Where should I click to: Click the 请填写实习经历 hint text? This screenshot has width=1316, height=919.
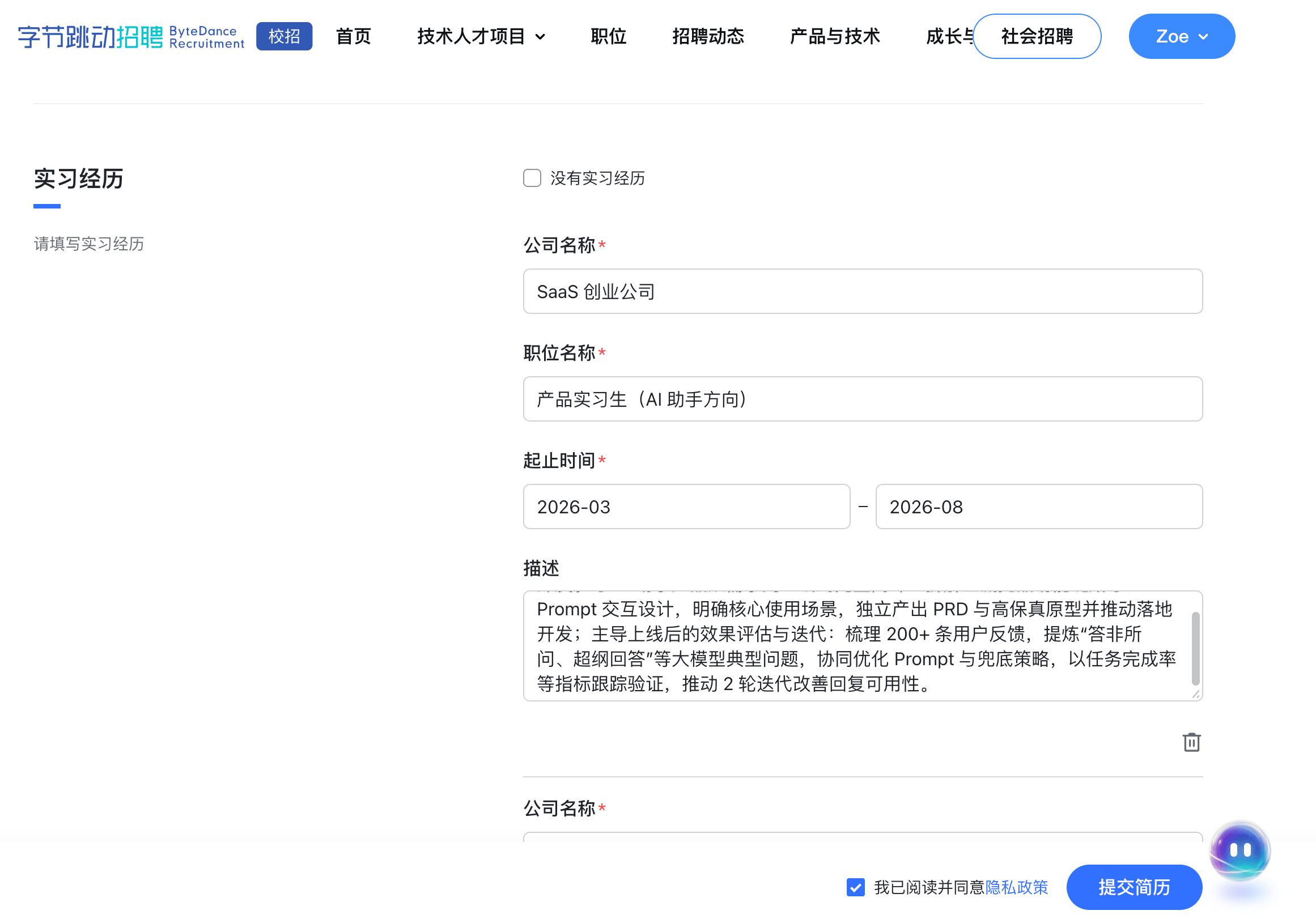coord(89,244)
